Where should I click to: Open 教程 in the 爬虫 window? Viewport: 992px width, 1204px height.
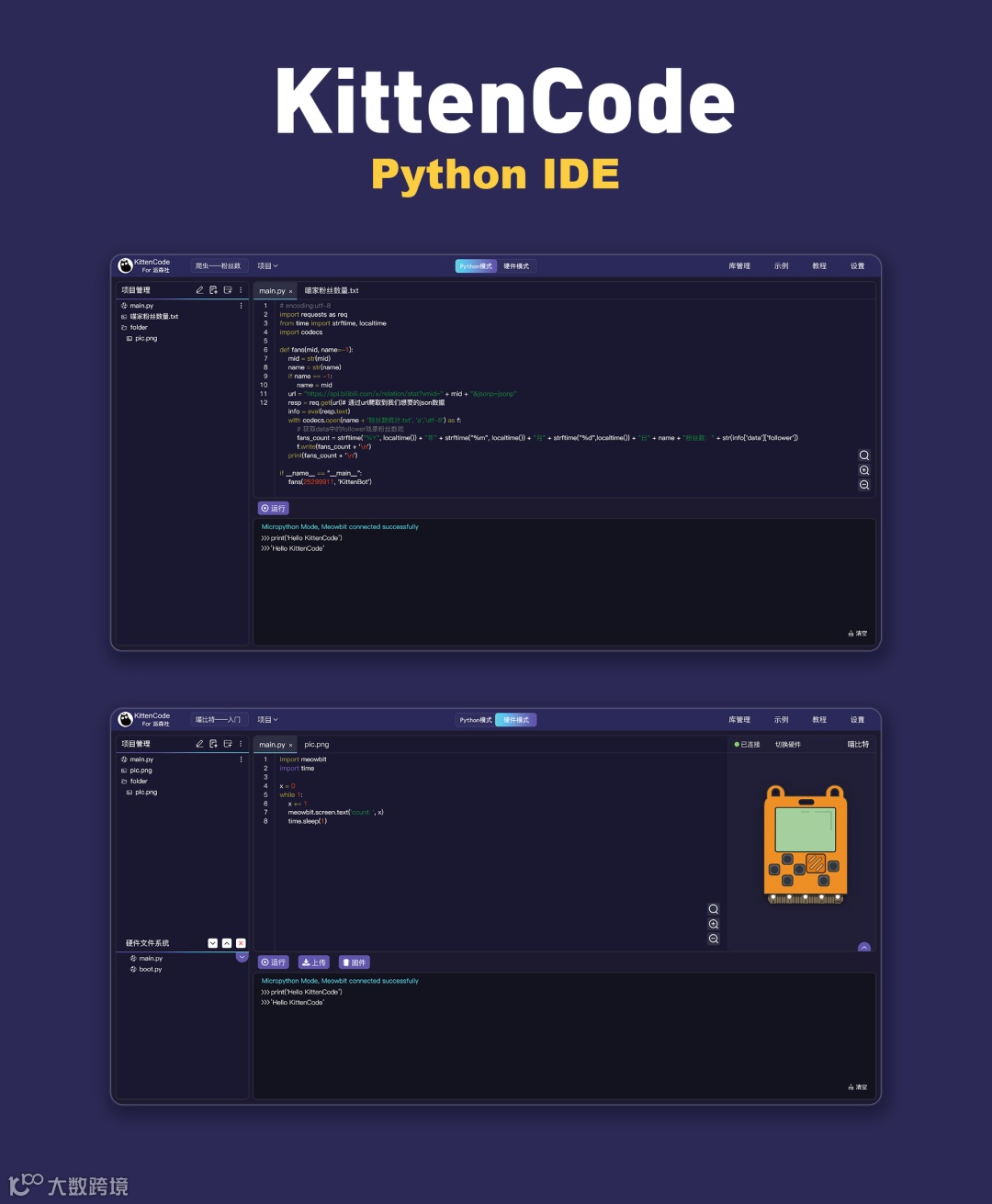pyautogui.click(x=819, y=266)
